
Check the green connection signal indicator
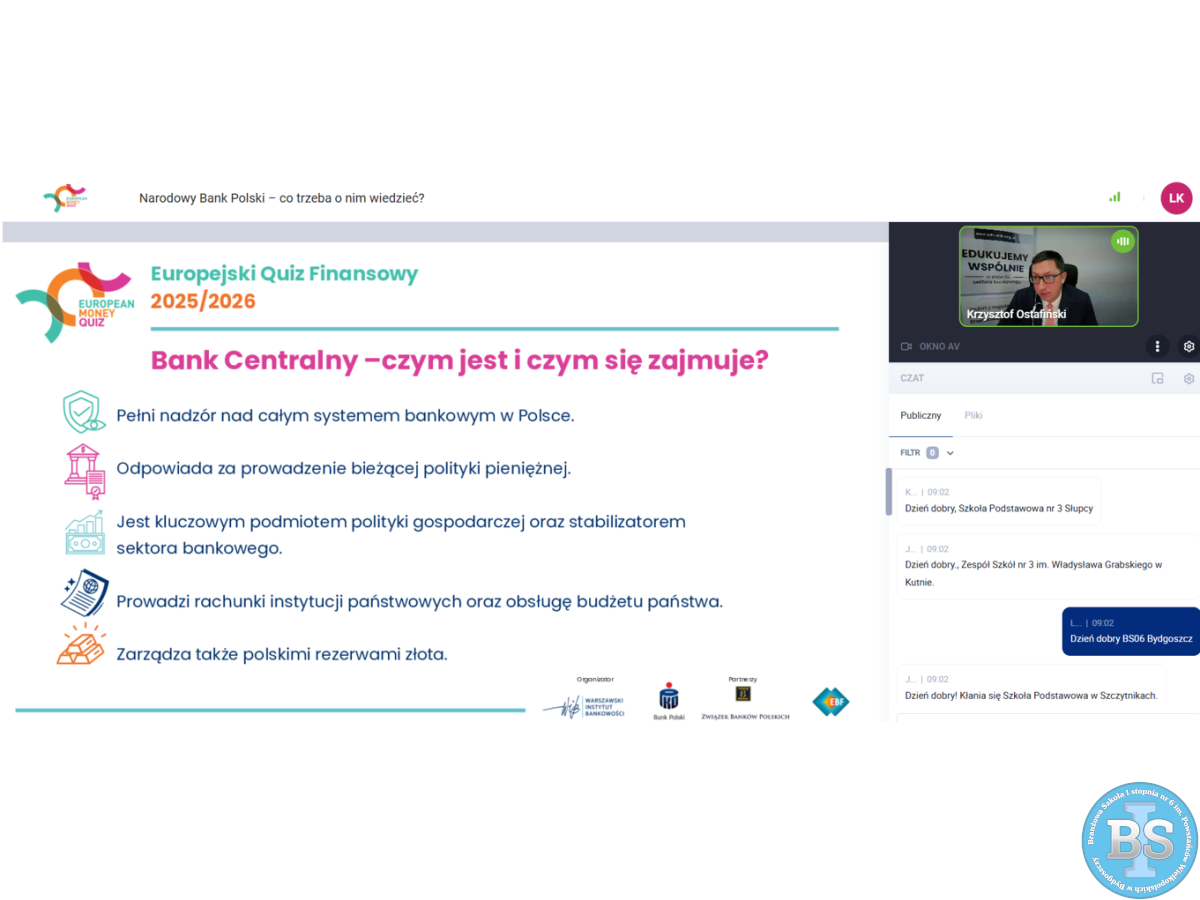[1114, 198]
